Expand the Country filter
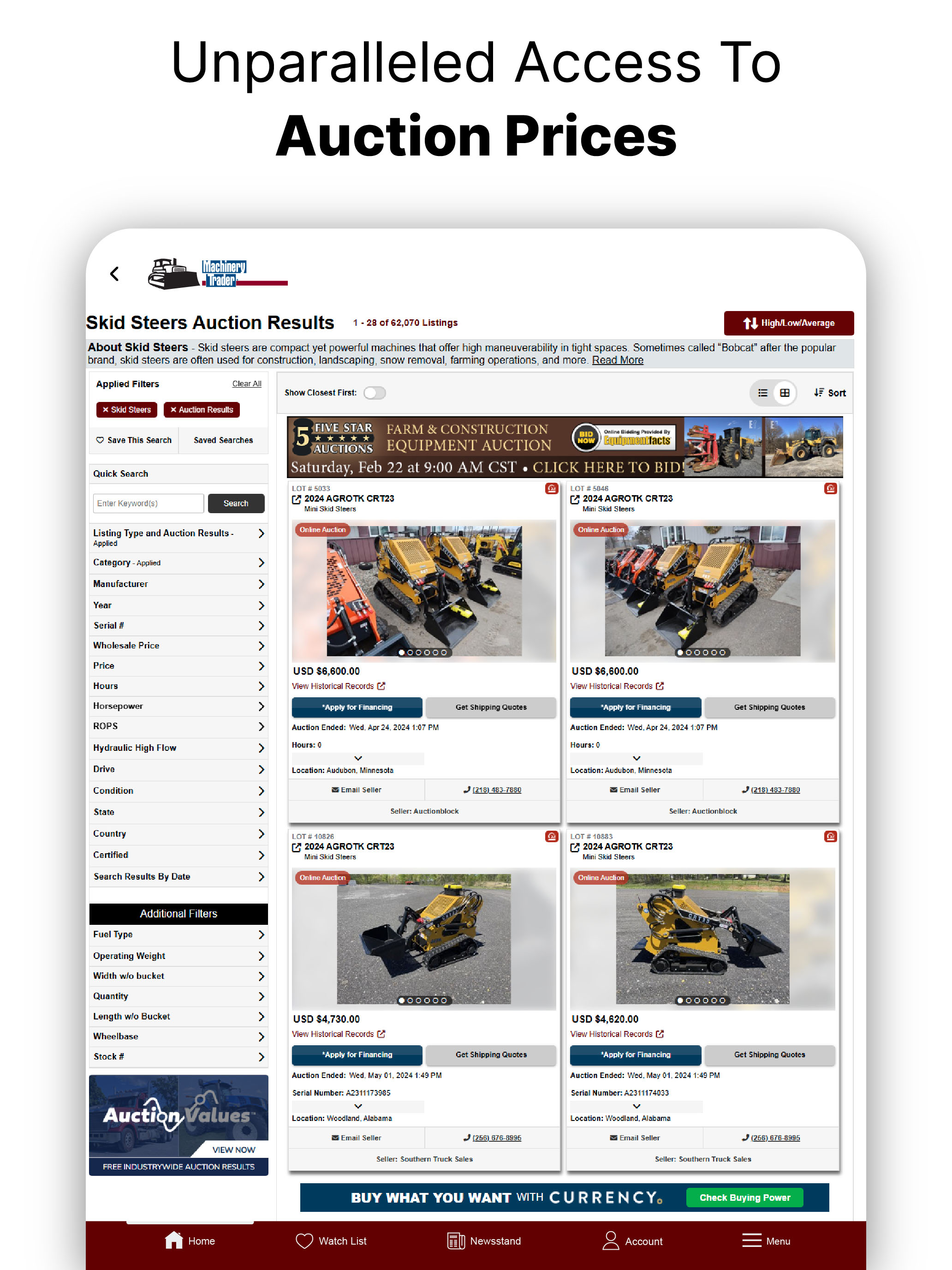 click(x=178, y=833)
